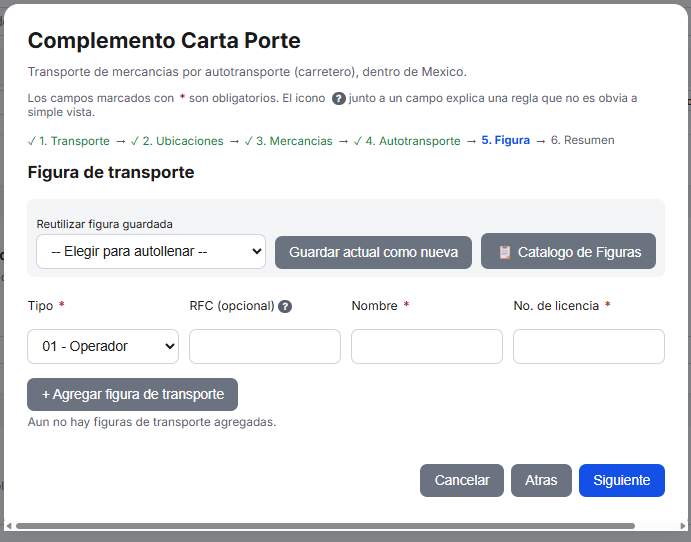Viewport: 691px width, 542px height.
Task: Click 'Aun no hay figuras de transporte agregadas.' text
Action: [152, 422]
